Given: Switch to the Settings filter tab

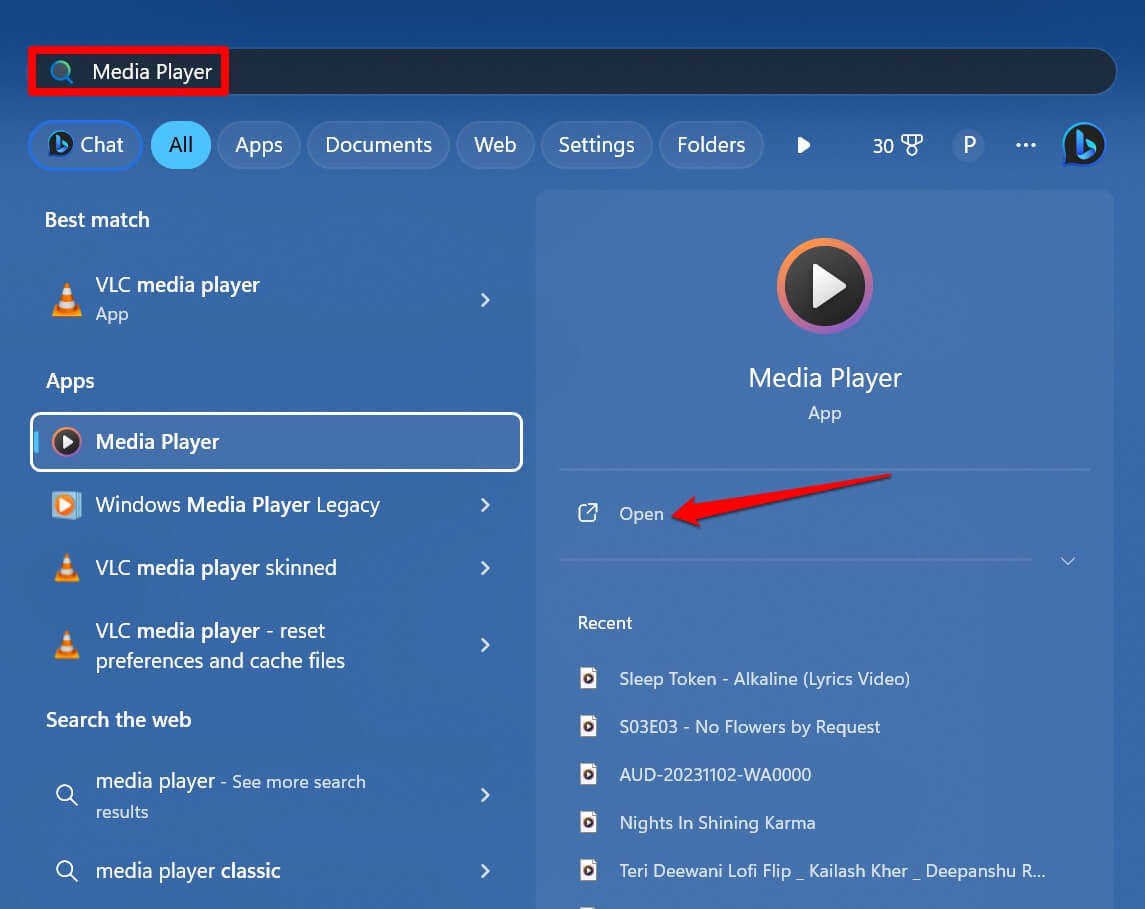Looking at the screenshot, I should tap(597, 145).
